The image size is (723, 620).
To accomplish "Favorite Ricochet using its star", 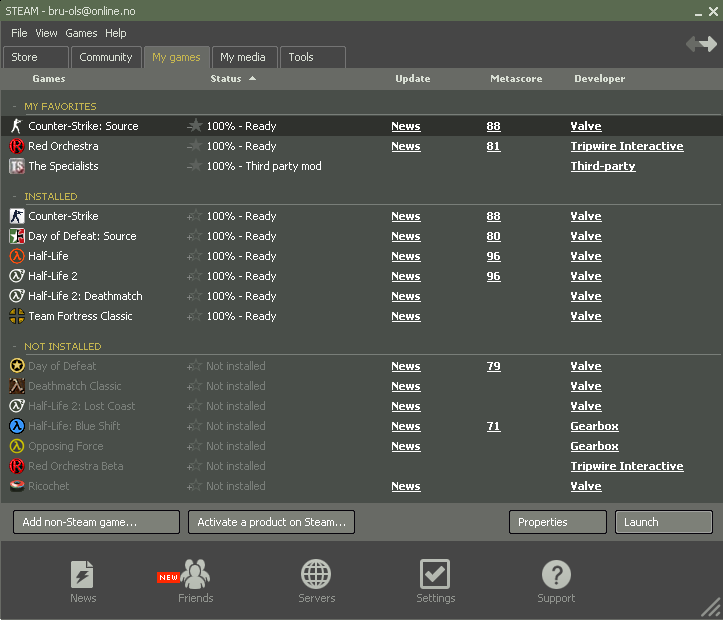I will tap(195, 485).
